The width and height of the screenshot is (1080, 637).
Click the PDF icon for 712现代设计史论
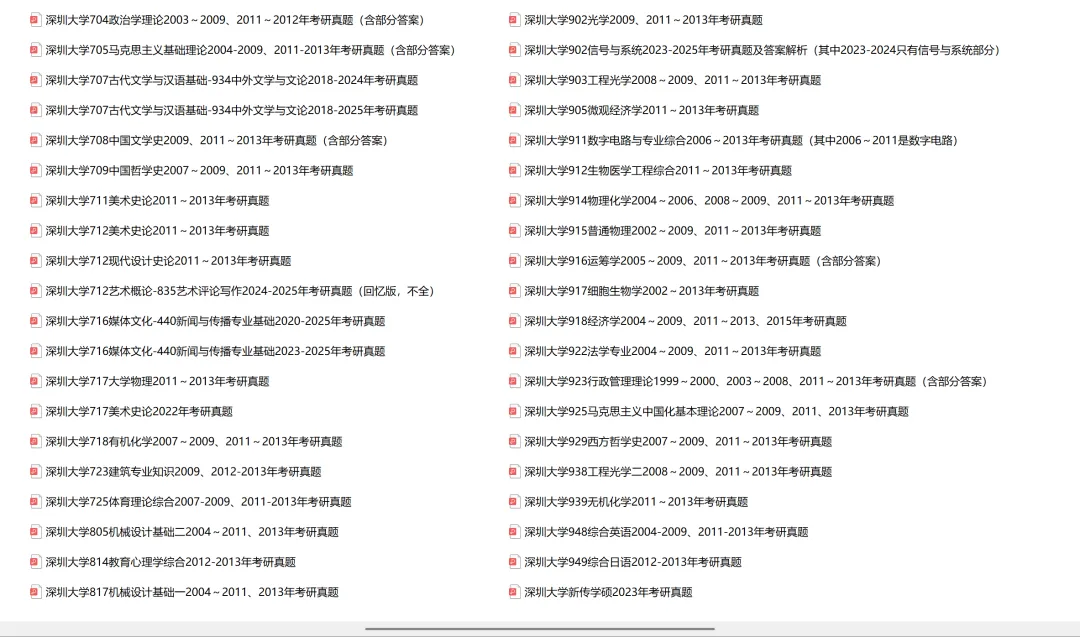(x=35, y=261)
